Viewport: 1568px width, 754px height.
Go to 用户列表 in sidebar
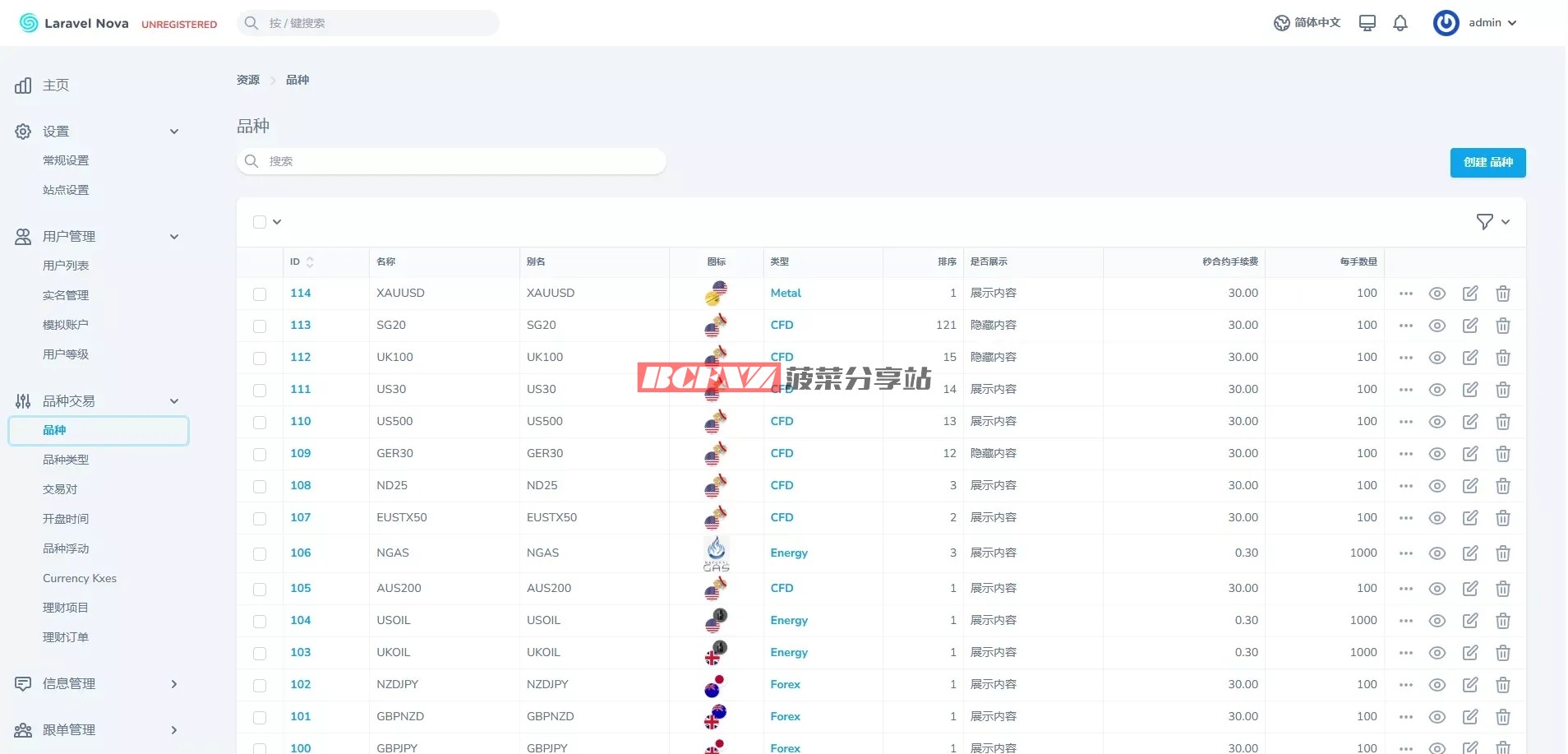[66, 266]
